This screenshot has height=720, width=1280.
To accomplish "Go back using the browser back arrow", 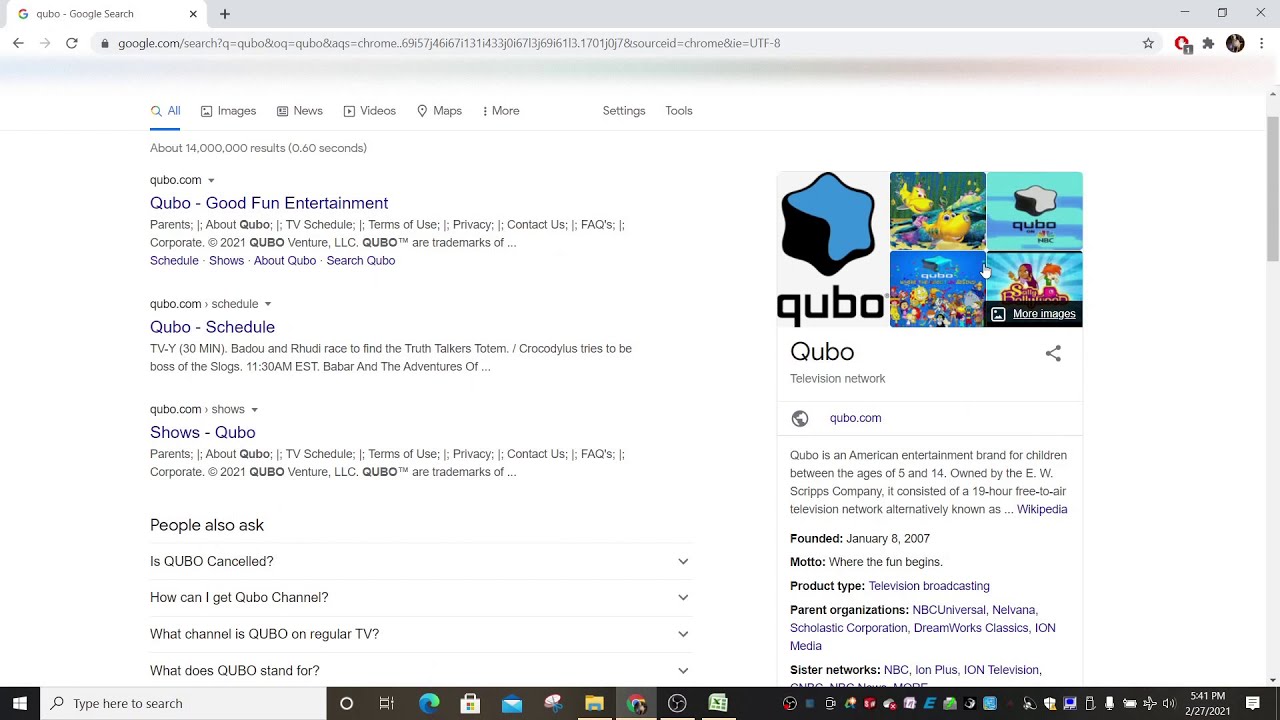I will click(x=18, y=43).
